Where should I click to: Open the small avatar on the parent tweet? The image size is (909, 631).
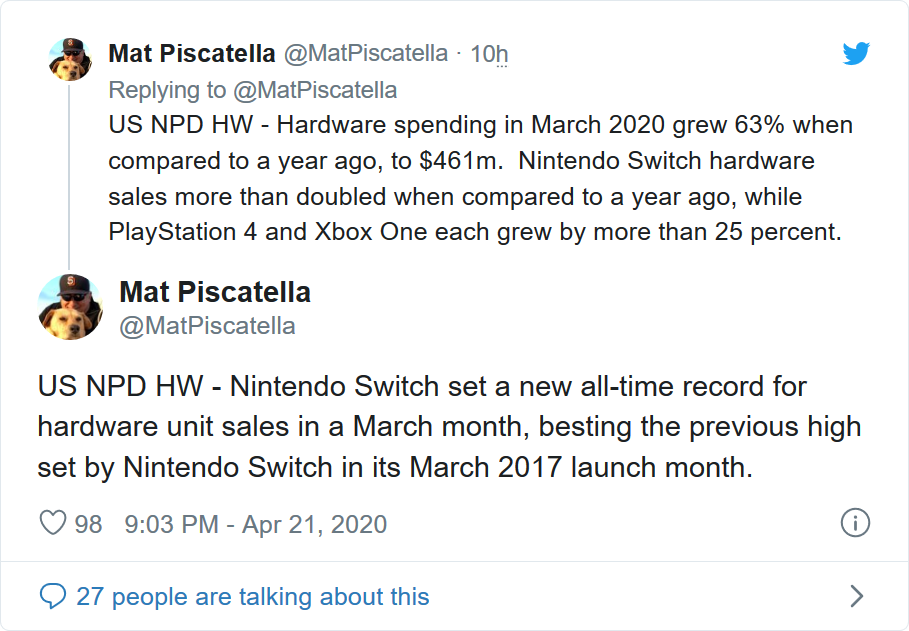(70, 61)
